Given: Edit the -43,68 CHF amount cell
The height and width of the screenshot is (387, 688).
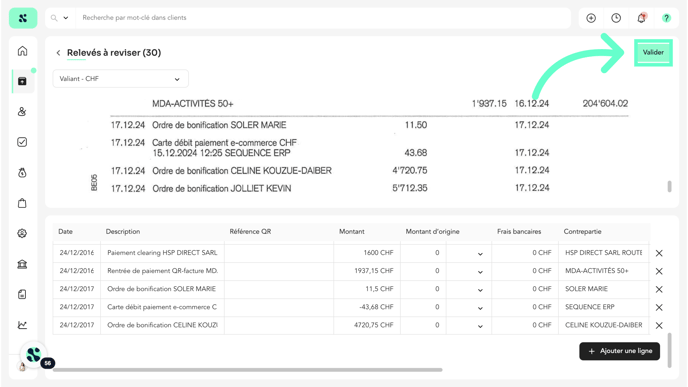Looking at the screenshot, I should point(367,307).
